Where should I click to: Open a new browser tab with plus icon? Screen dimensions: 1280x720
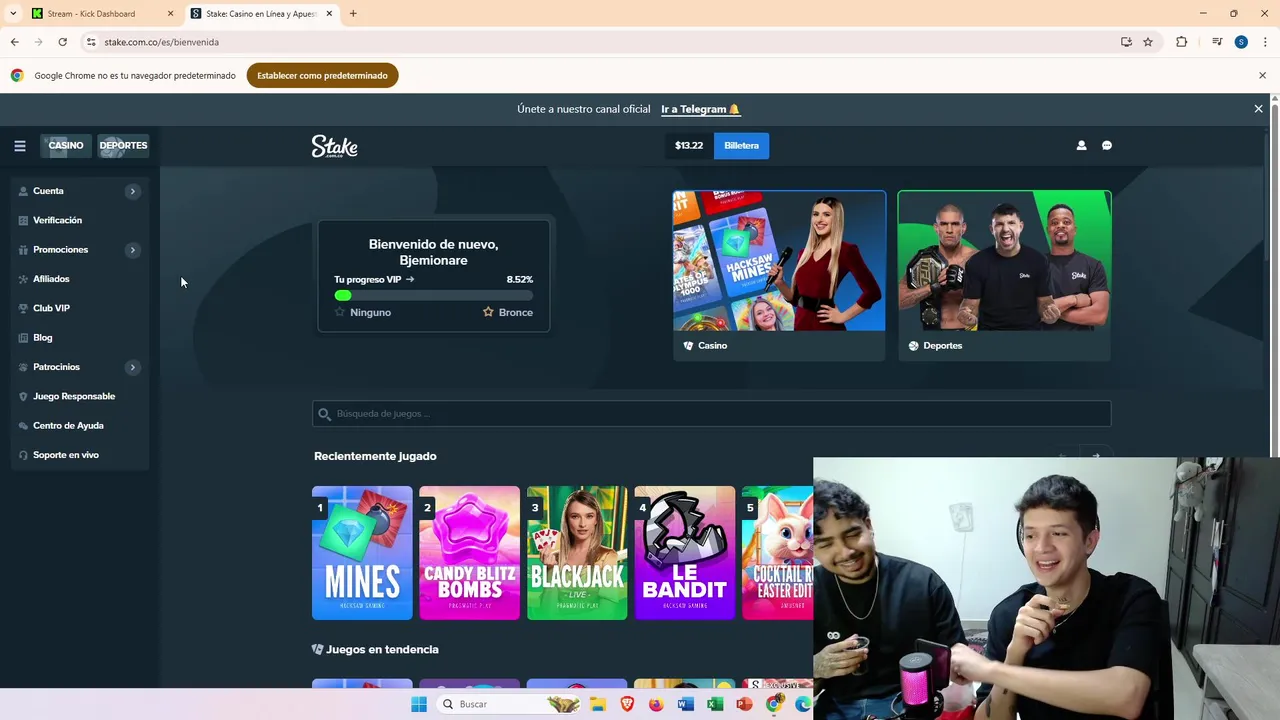(x=353, y=14)
